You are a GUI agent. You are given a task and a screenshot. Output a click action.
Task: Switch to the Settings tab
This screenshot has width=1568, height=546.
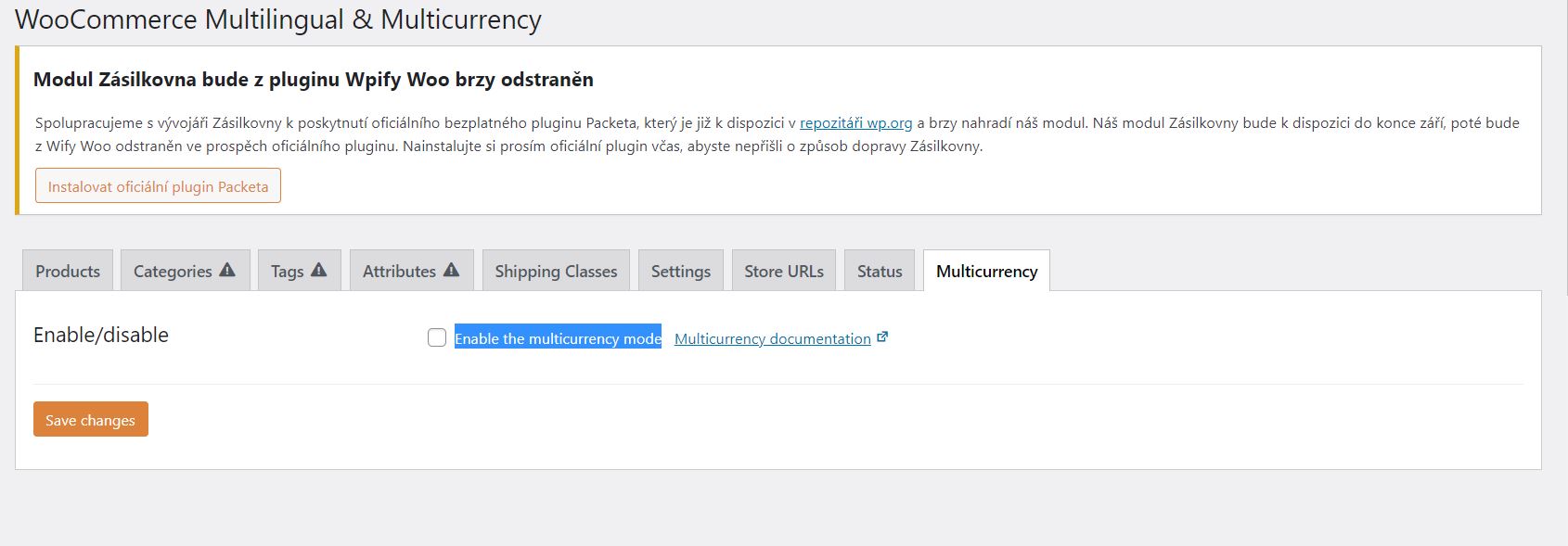(681, 271)
